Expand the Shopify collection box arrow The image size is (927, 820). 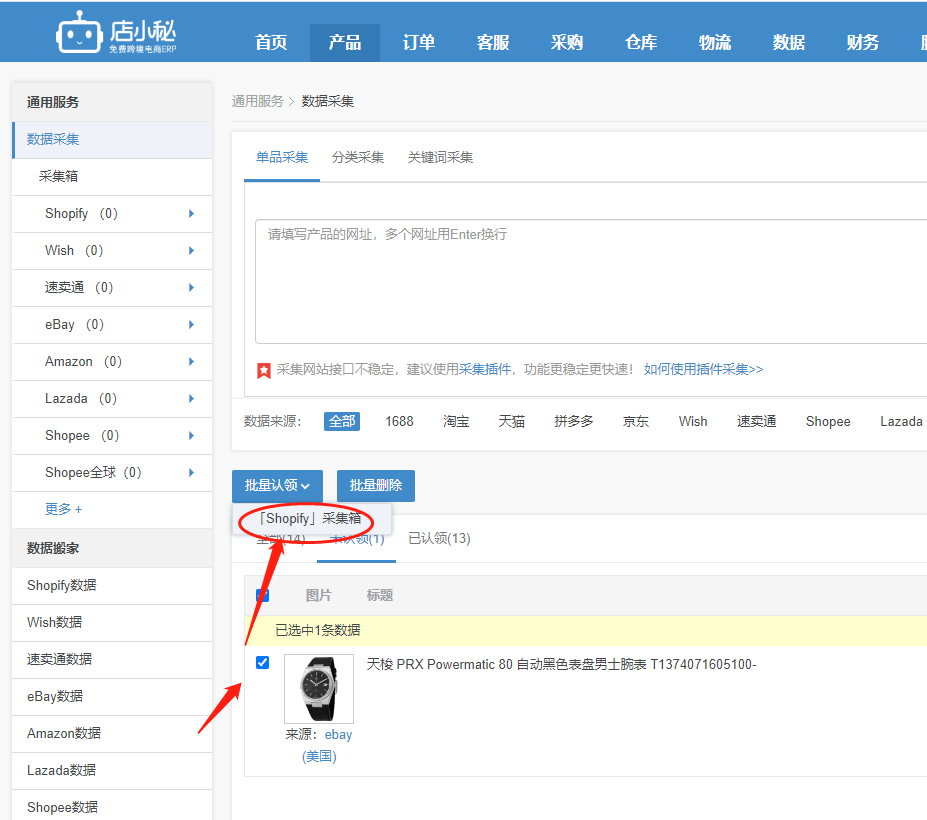coord(191,213)
